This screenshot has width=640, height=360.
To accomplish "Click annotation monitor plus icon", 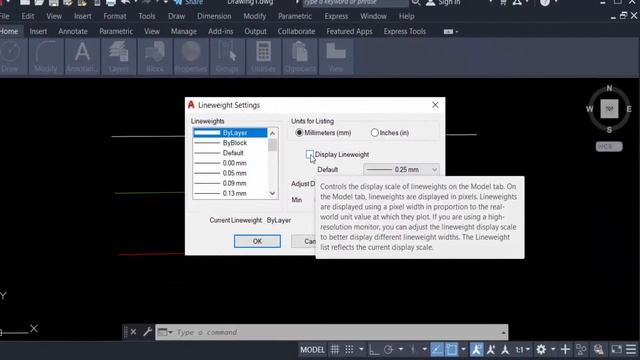I will pos(565,349).
